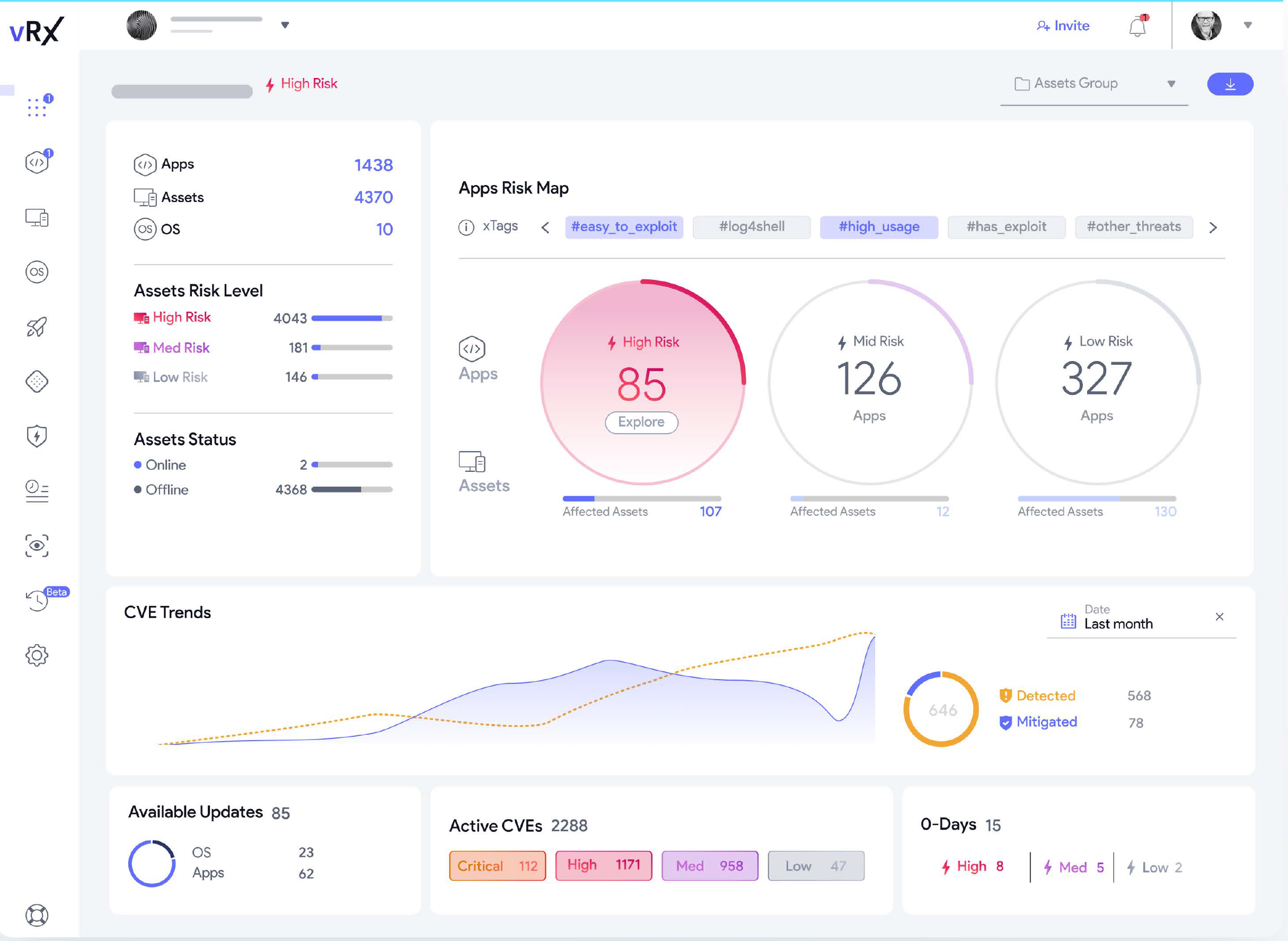This screenshot has width=1288, height=941.
Task: Open the Assets devices icon in sidebar
Action: click(37, 217)
